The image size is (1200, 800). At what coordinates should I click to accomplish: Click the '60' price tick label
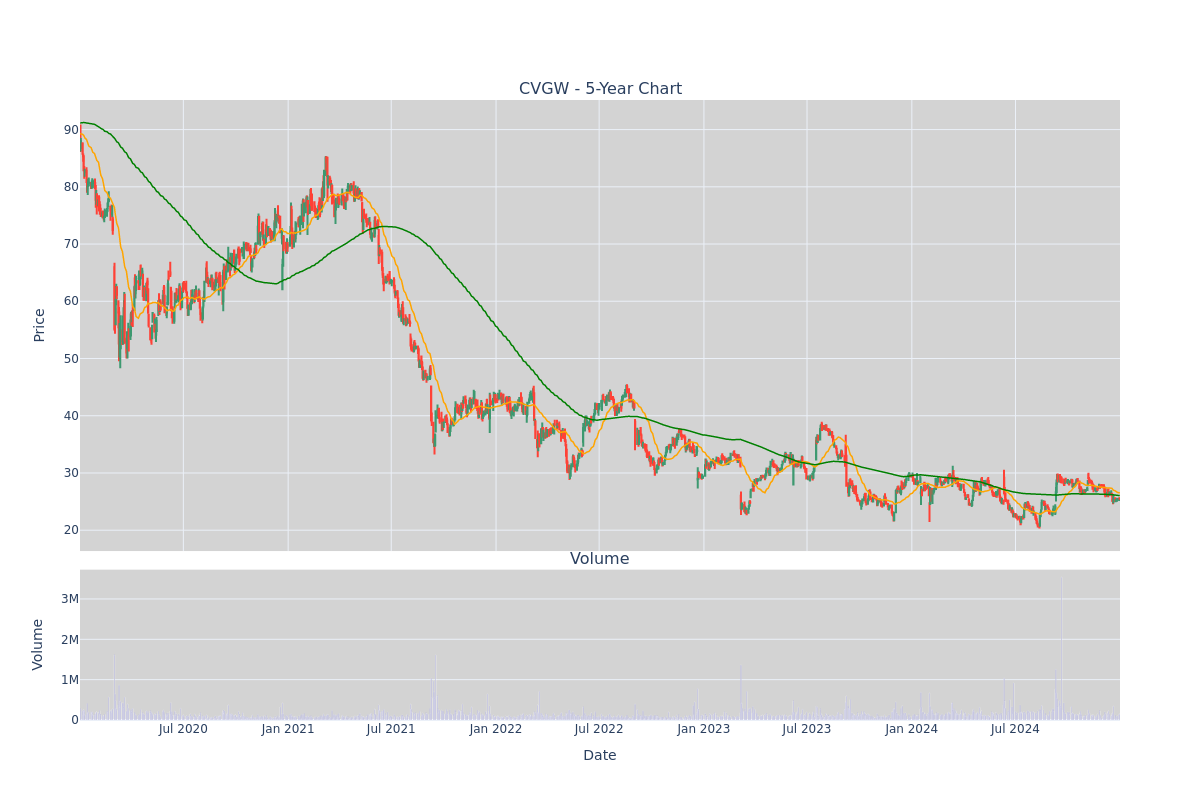point(71,301)
